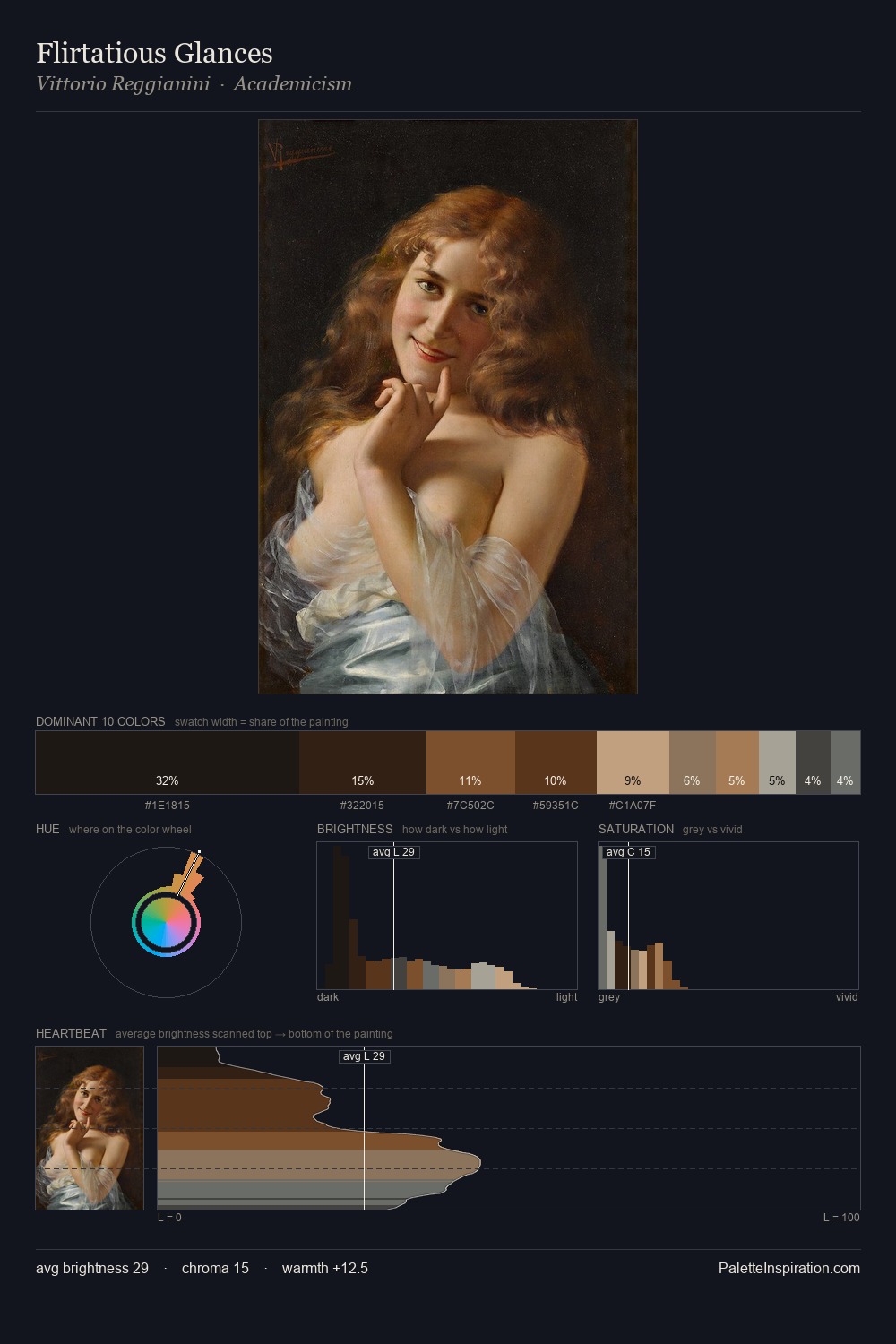The width and height of the screenshot is (896, 1344).
Task: Click the 'vivid' axis label
Action: coord(847,997)
